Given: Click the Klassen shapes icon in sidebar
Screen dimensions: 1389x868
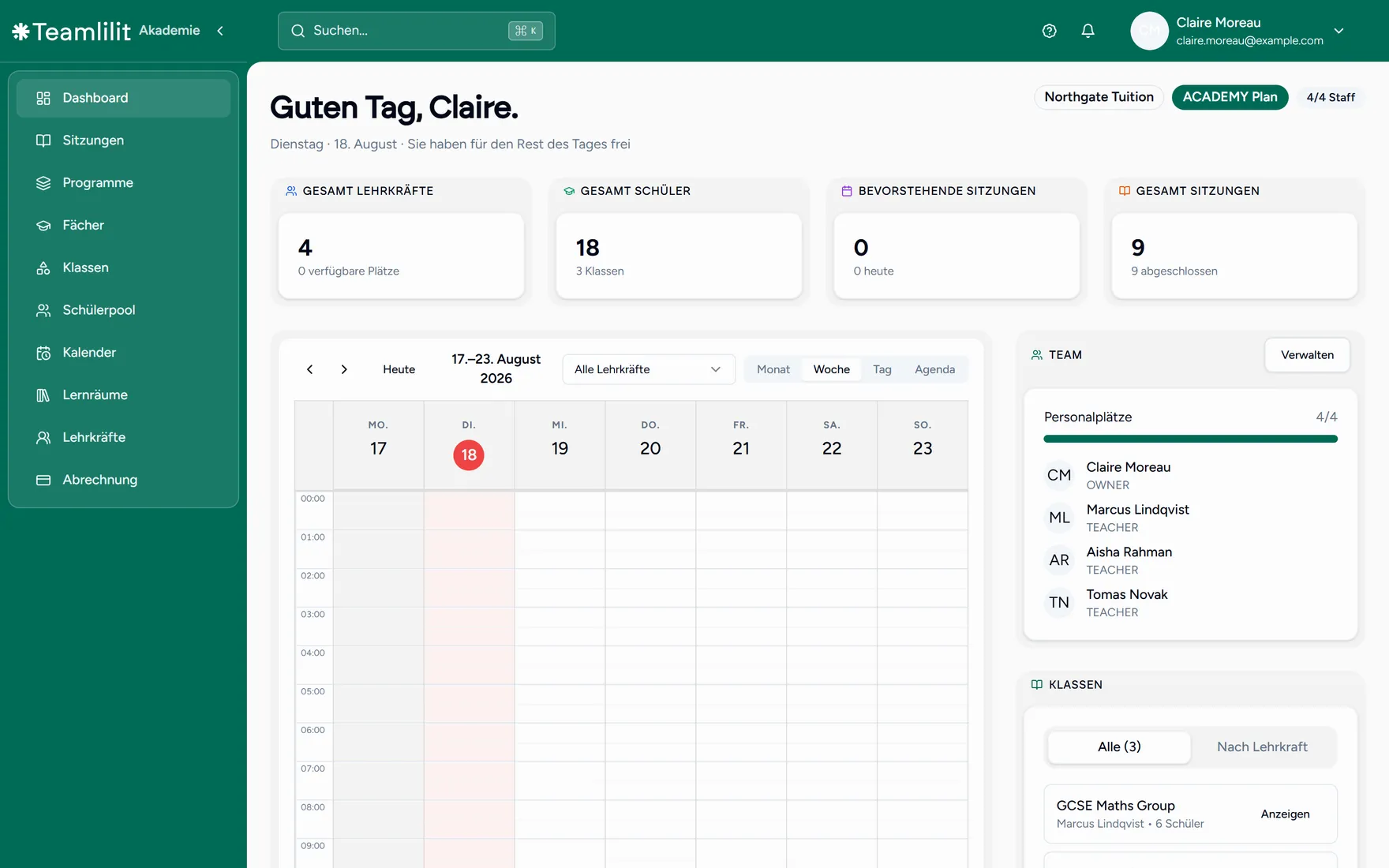Looking at the screenshot, I should (x=43, y=268).
